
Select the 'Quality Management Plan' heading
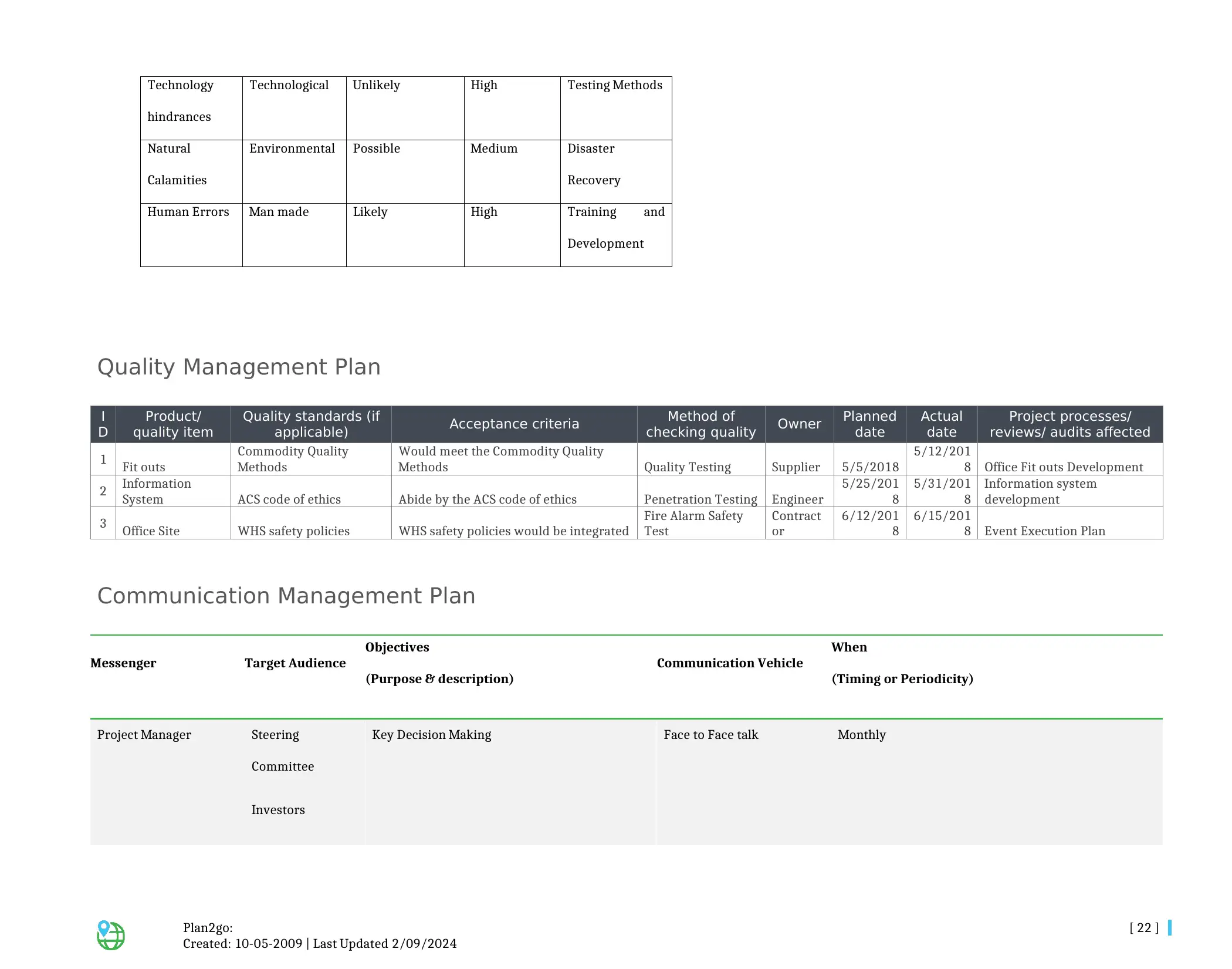pyautogui.click(x=239, y=367)
